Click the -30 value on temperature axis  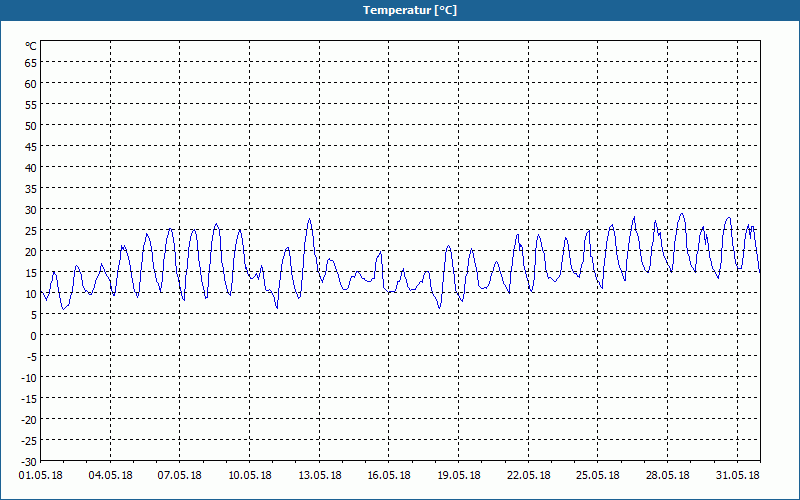click(x=29, y=461)
